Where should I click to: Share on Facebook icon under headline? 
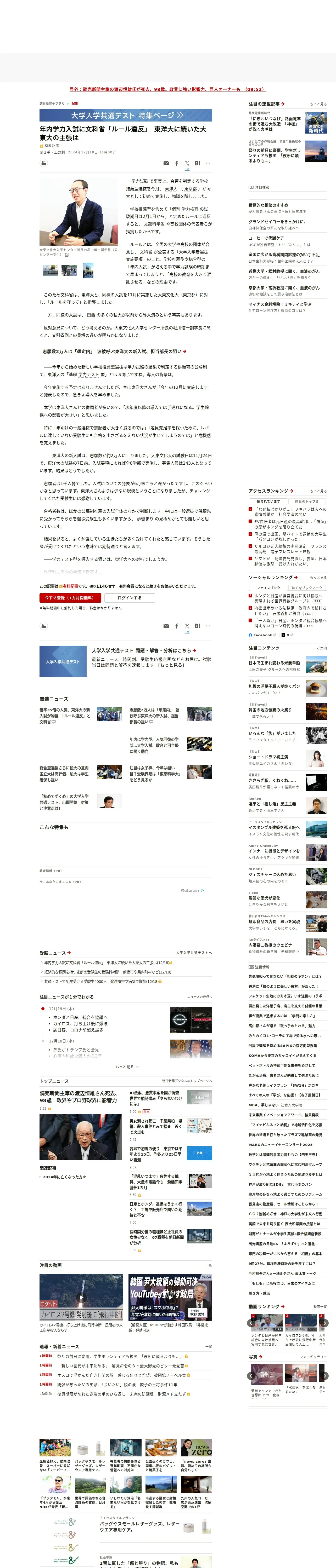click(x=177, y=163)
